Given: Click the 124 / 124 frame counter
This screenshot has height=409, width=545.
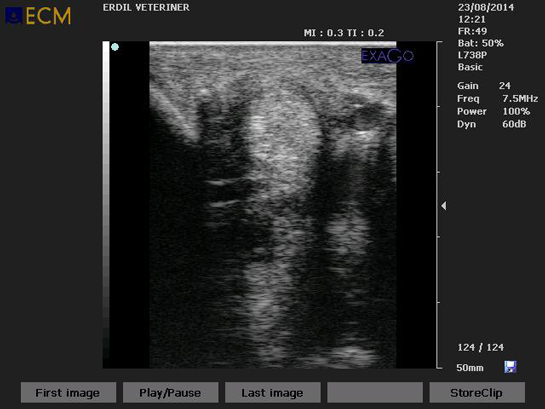Looking at the screenshot, I should (x=480, y=347).
